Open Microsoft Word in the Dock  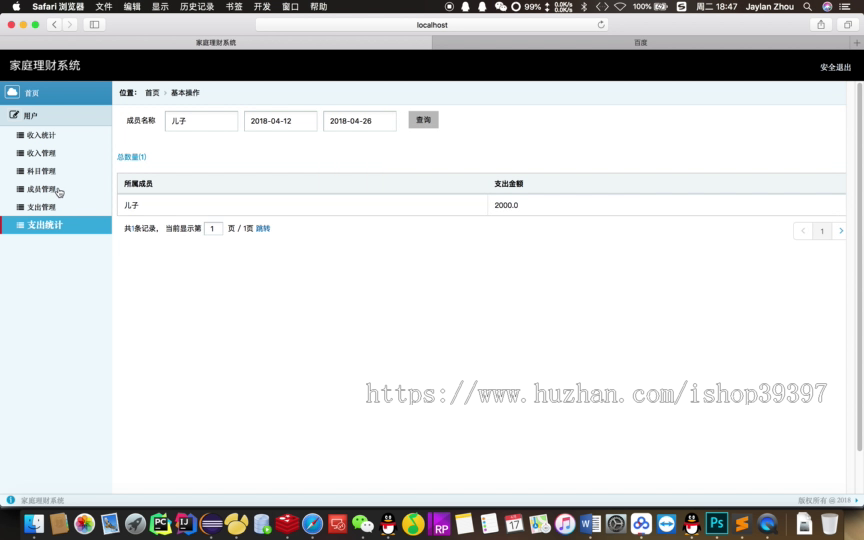point(590,523)
